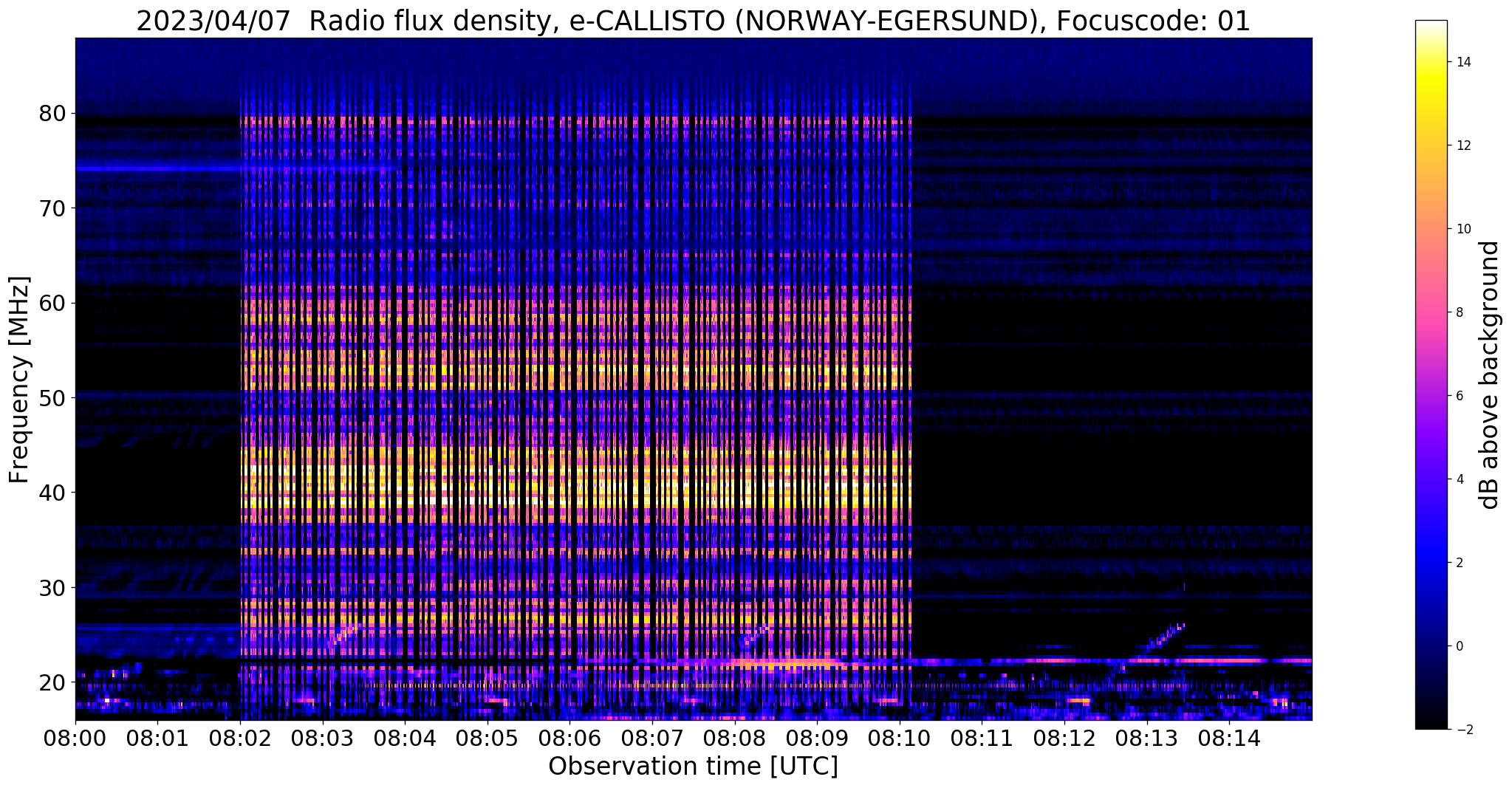Click the 08:09 time tick label

[817, 738]
